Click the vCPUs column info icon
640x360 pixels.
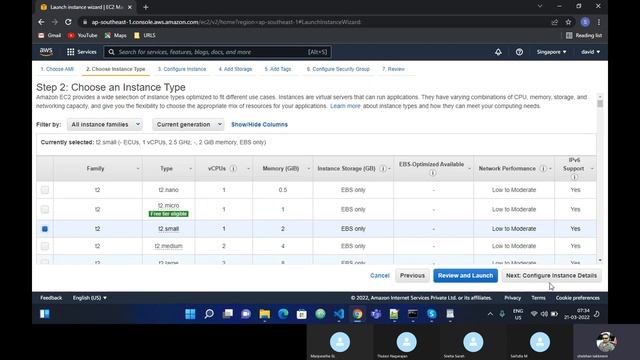click(233, 168)
